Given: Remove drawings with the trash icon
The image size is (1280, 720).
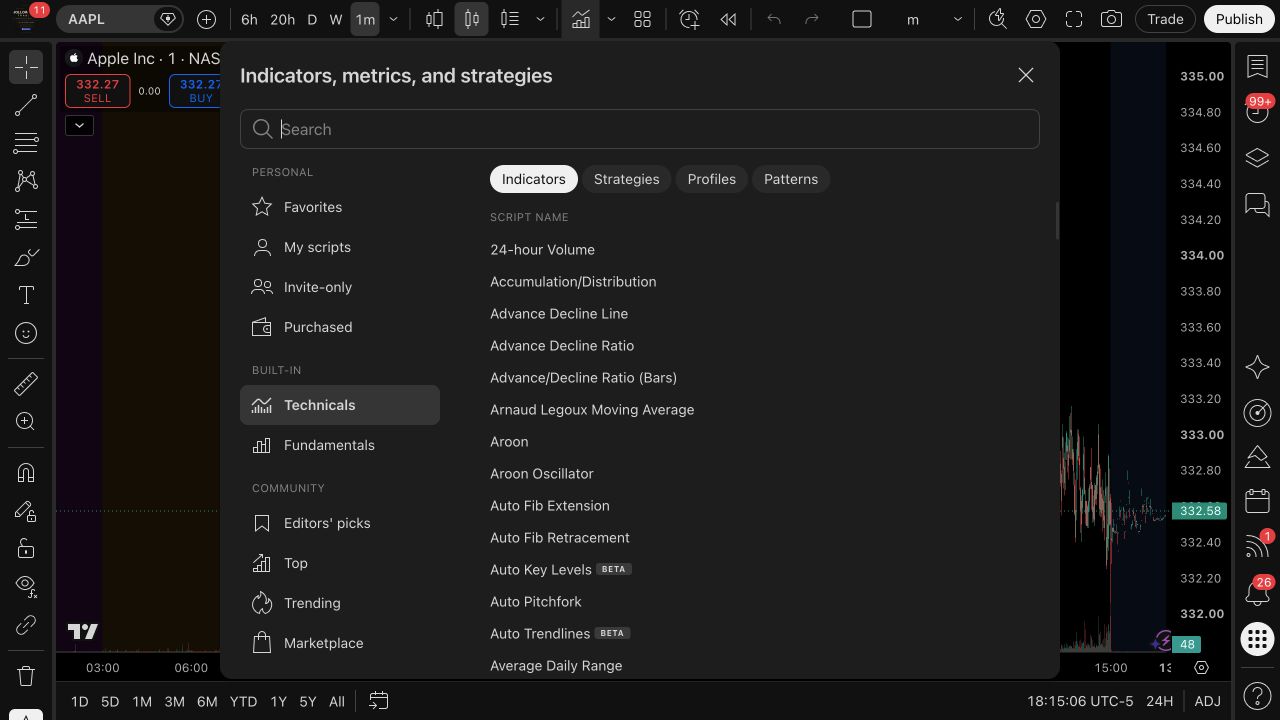Looking at the screenshot, I should tap(26, 675).
